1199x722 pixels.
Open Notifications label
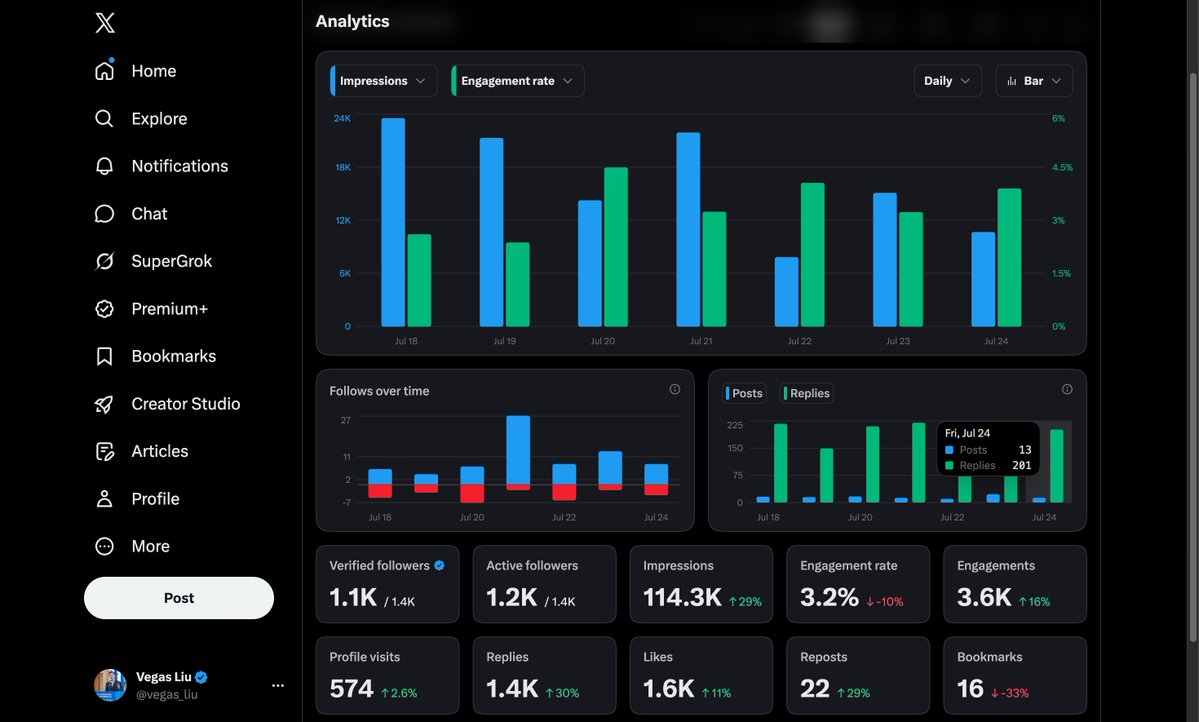[180, 166]
